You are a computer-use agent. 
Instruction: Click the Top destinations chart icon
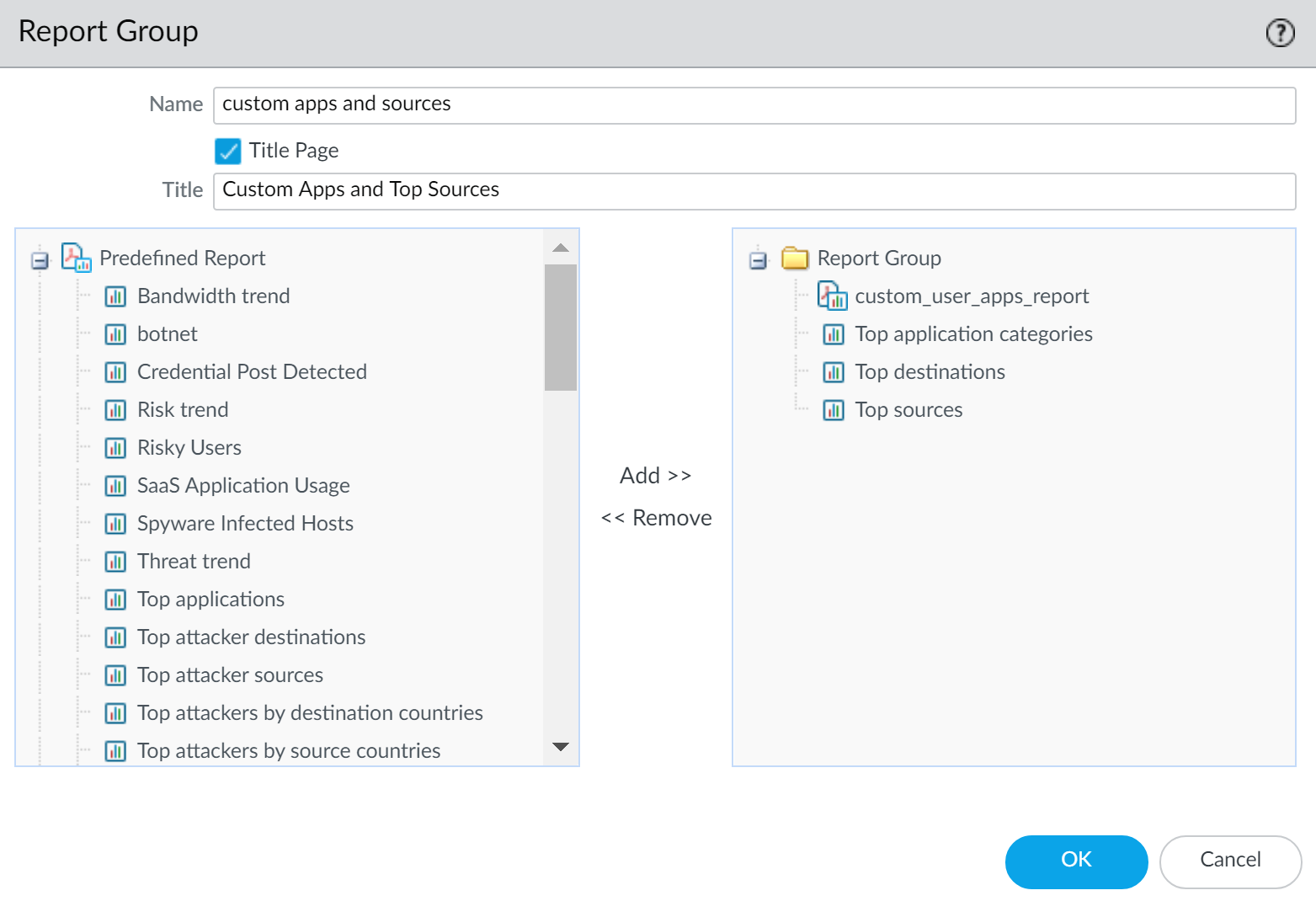point(833,372)
